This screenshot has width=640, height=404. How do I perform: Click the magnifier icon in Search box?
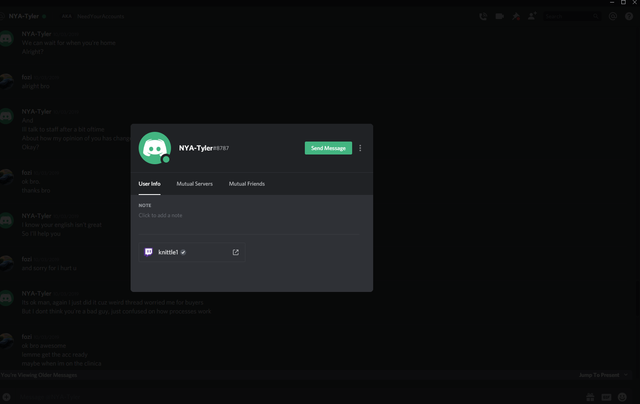click(596, 16)
